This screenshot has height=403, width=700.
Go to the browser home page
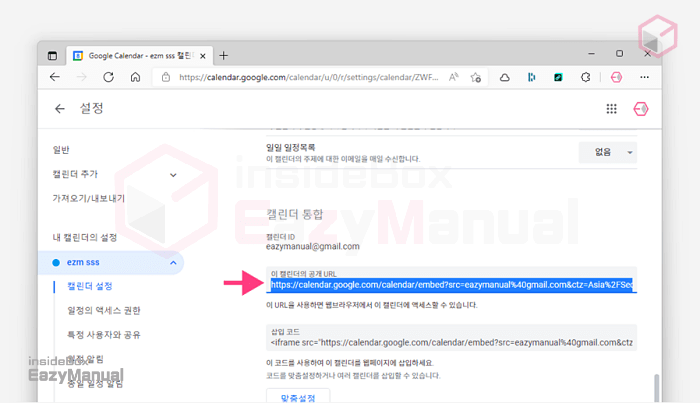point(135,77)
